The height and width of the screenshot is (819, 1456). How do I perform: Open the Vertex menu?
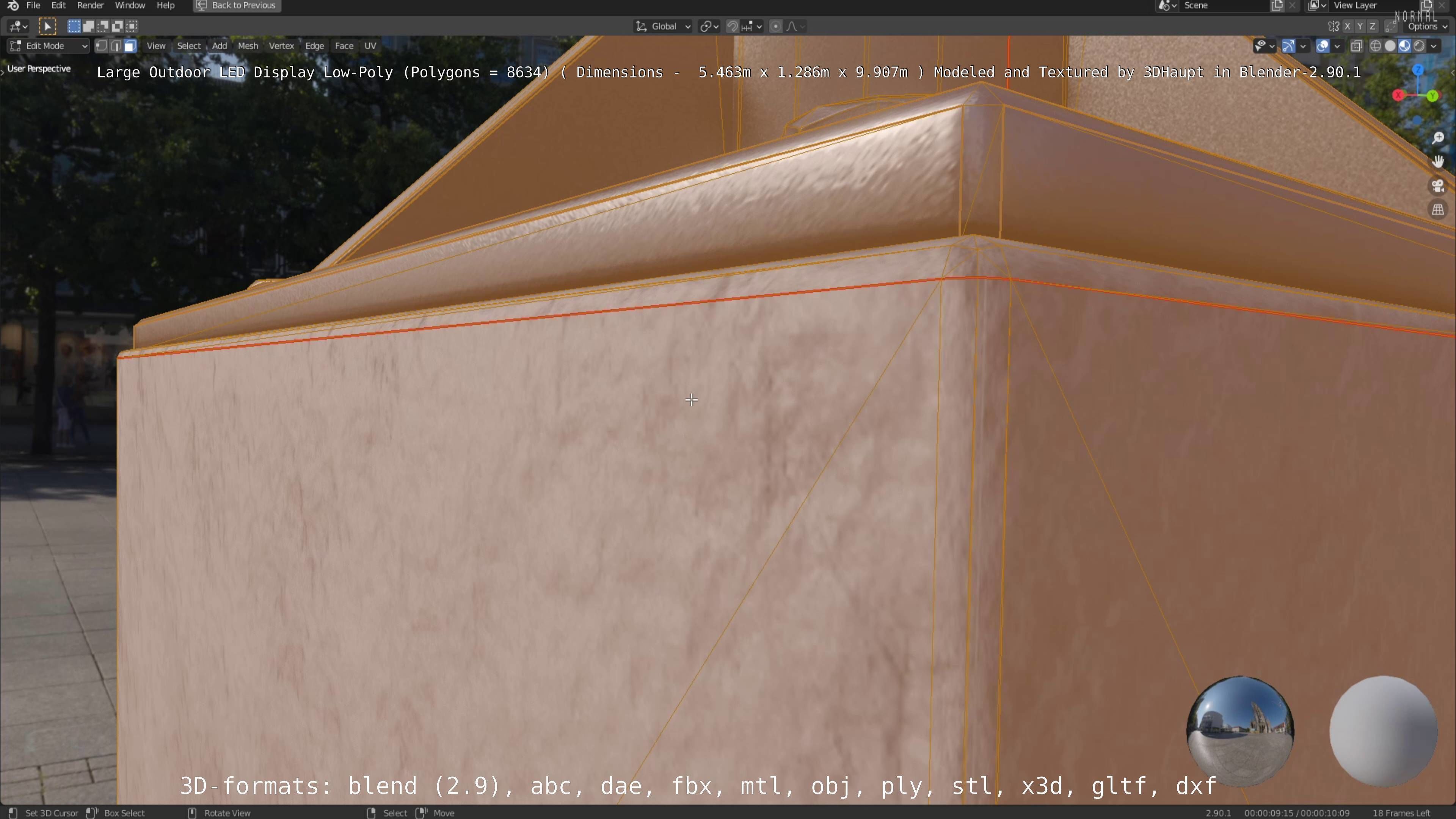tap(281, 46)
